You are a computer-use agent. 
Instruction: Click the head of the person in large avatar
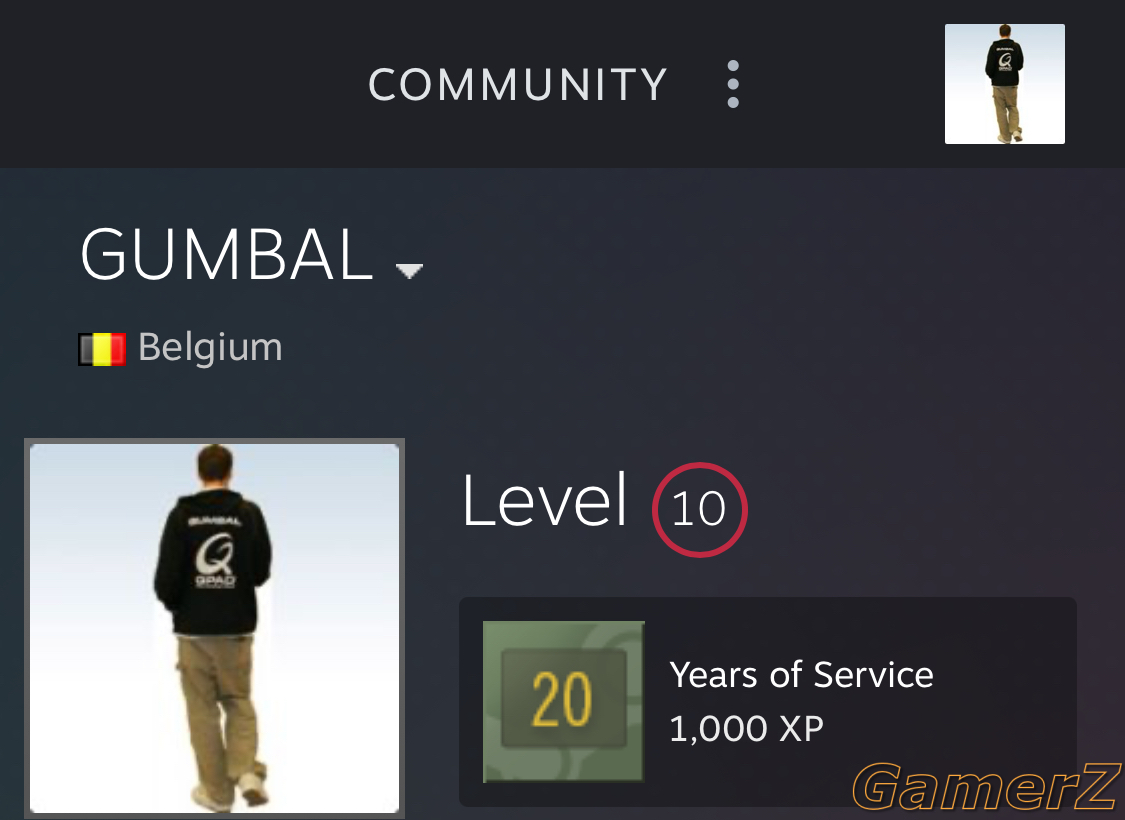point(215,465)
